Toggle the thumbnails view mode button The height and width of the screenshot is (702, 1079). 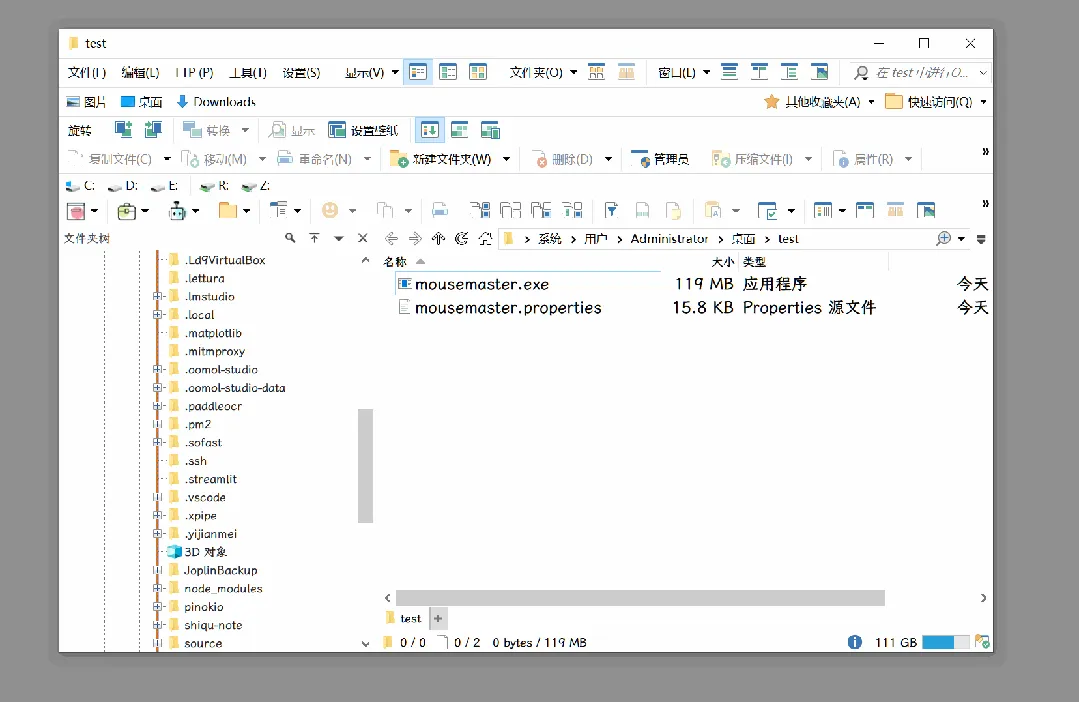pos(478,72)
